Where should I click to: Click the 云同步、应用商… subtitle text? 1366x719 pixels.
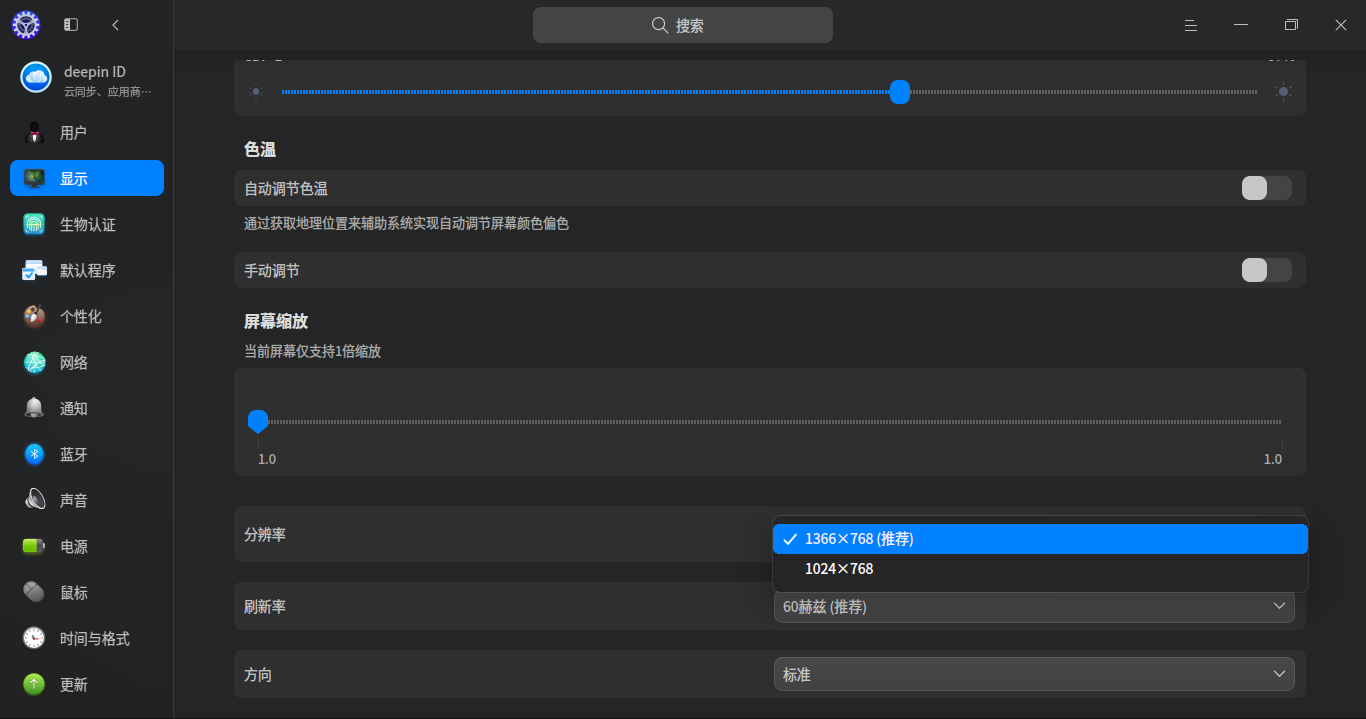tap(108, 92)
